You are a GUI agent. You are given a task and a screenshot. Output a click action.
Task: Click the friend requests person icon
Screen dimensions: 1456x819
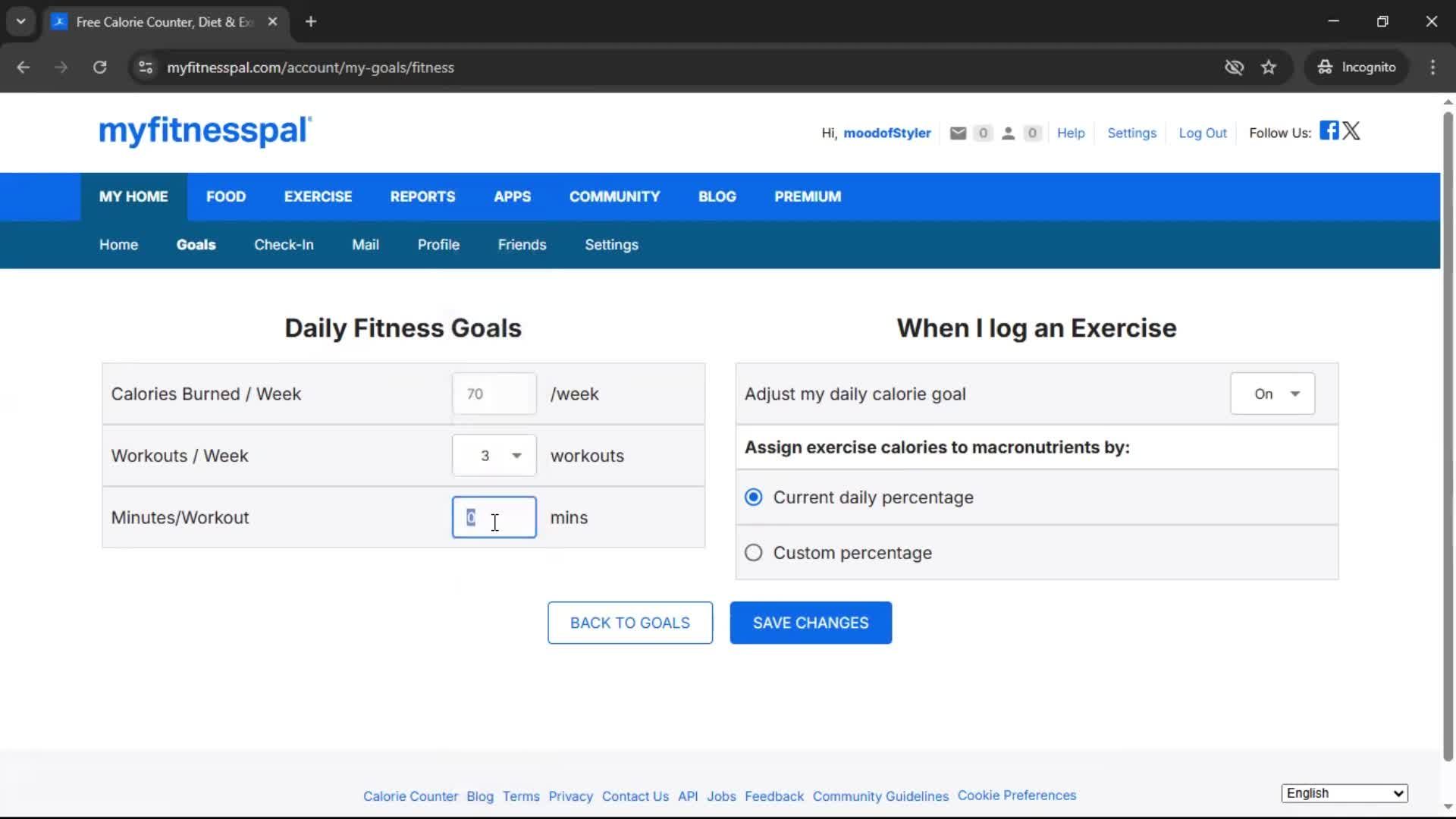[1008, 133]
